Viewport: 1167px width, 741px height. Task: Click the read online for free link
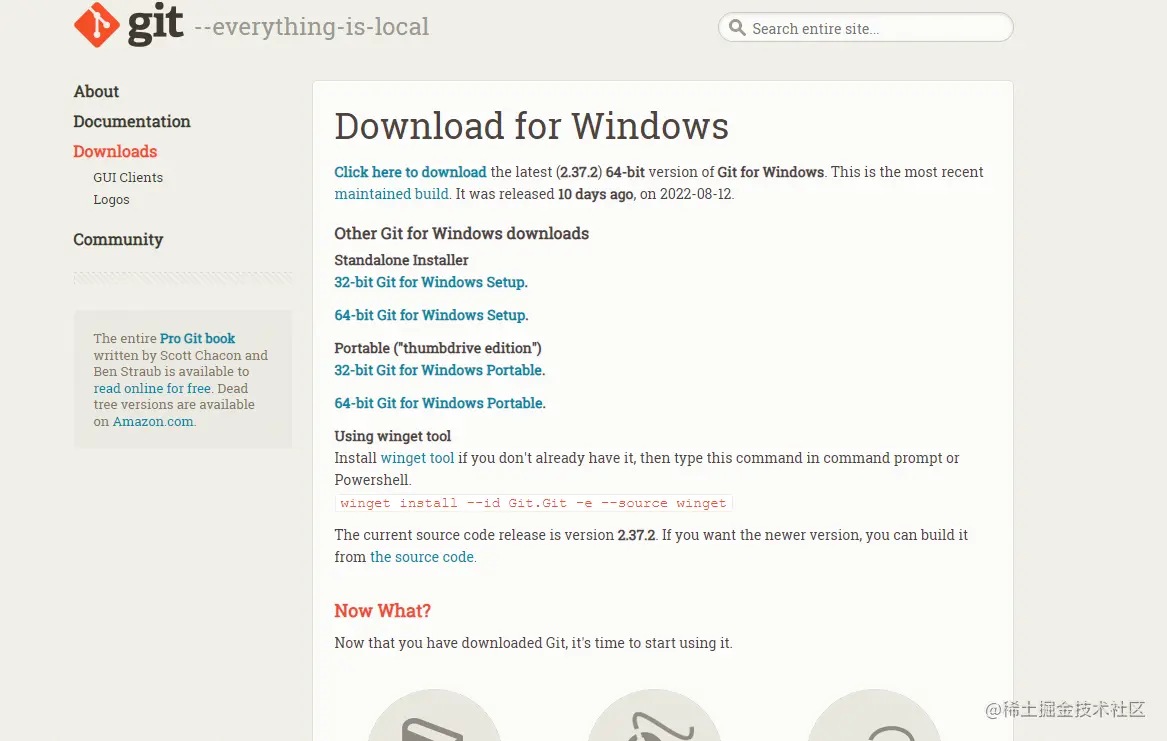pyautogui.click(x=152, y=388)
